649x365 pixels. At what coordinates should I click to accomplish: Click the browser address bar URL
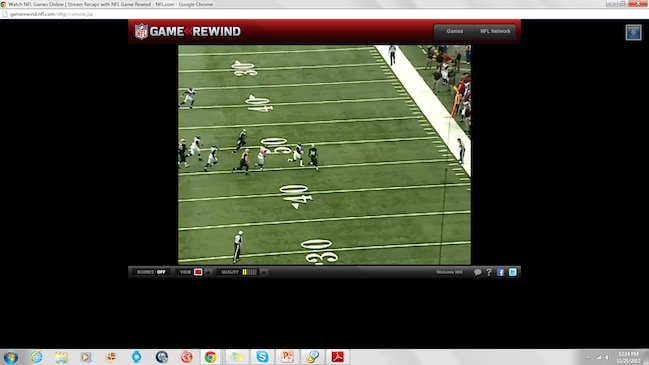click(51, 14)
